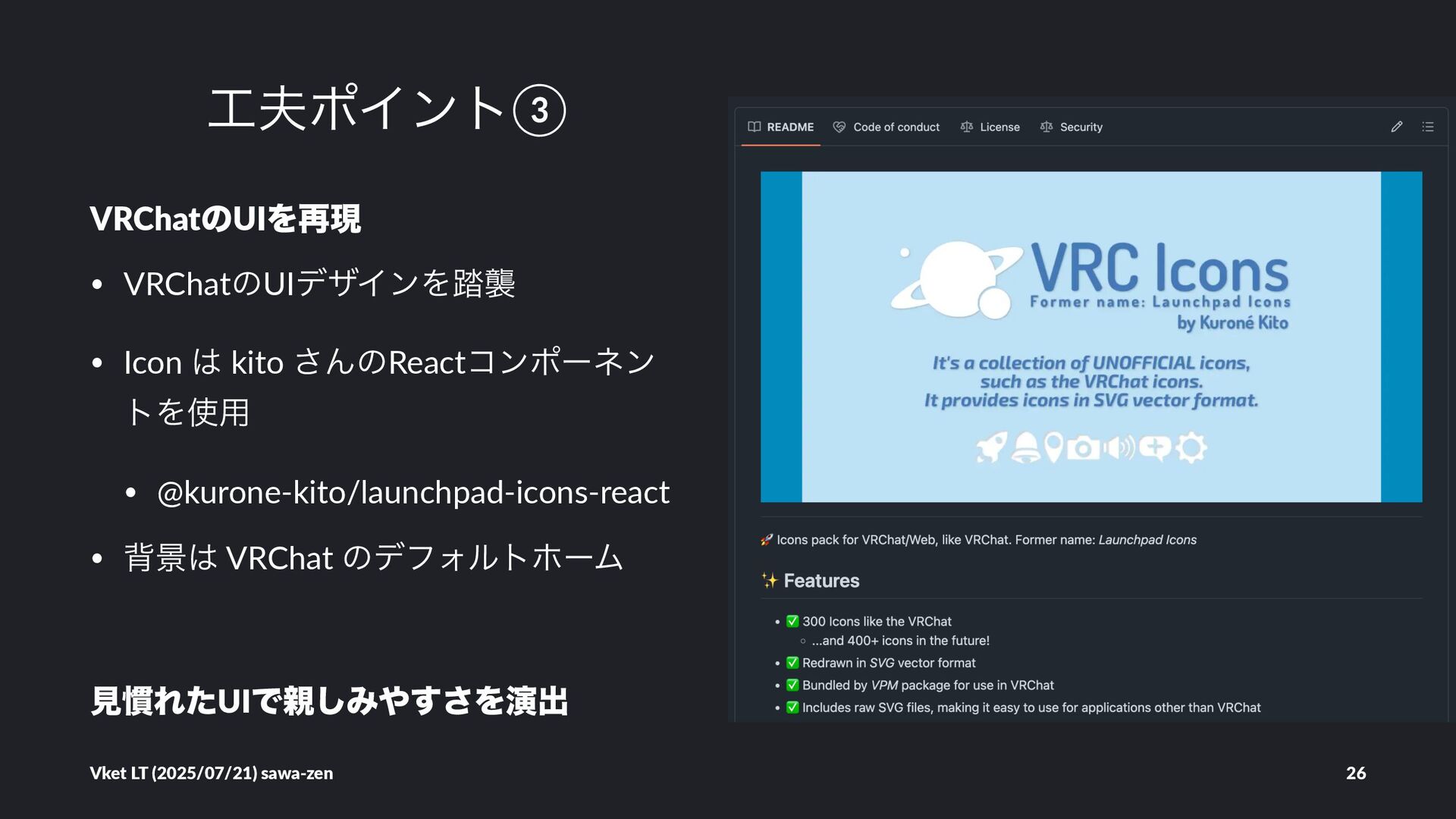Click the bell icon in banner row
This screenshot has height=819, width=1456.
pyautogui.click(x=1026, y=447)
